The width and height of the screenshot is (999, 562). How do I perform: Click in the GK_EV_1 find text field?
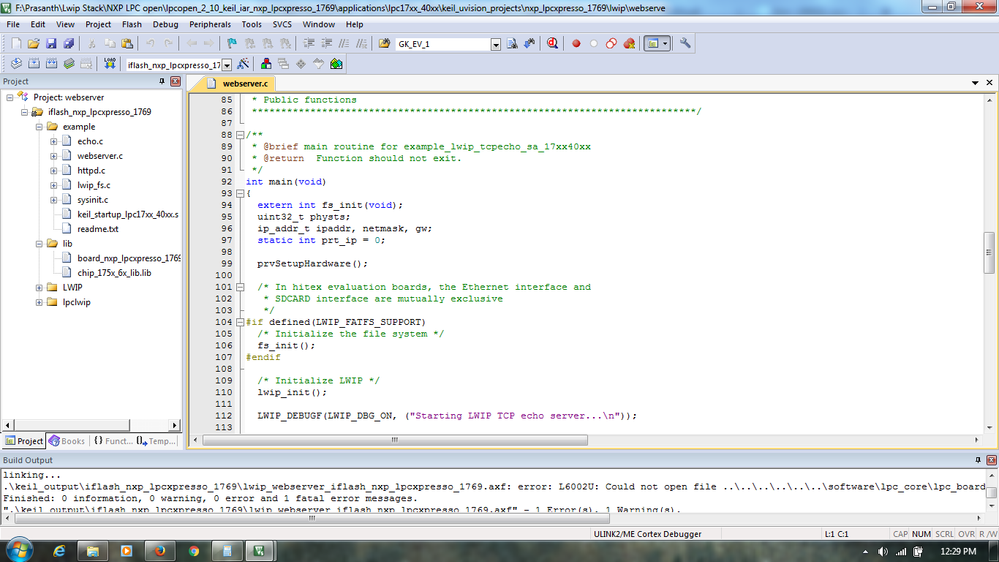click(x=443, y=44)
